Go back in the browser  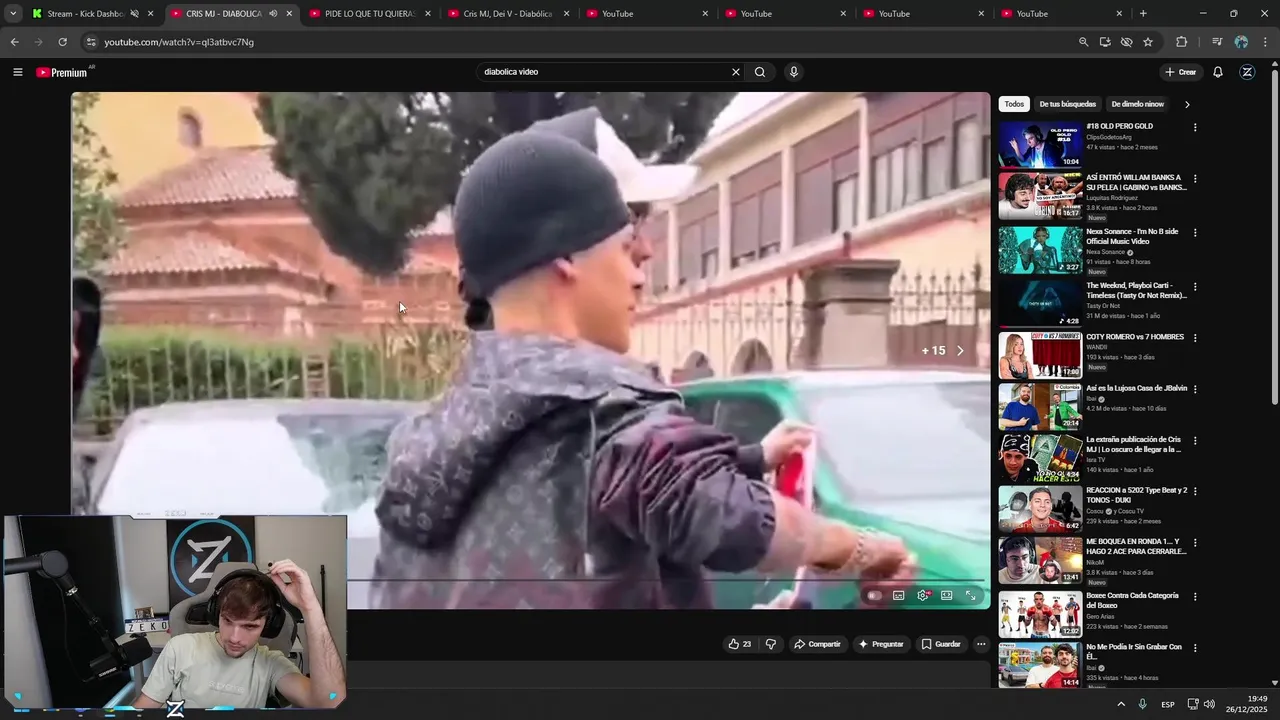click(14, 42)
